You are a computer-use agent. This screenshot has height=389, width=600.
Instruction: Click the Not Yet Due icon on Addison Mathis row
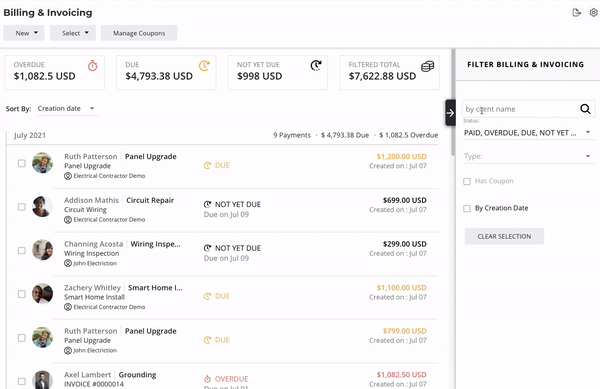point(207,204)
